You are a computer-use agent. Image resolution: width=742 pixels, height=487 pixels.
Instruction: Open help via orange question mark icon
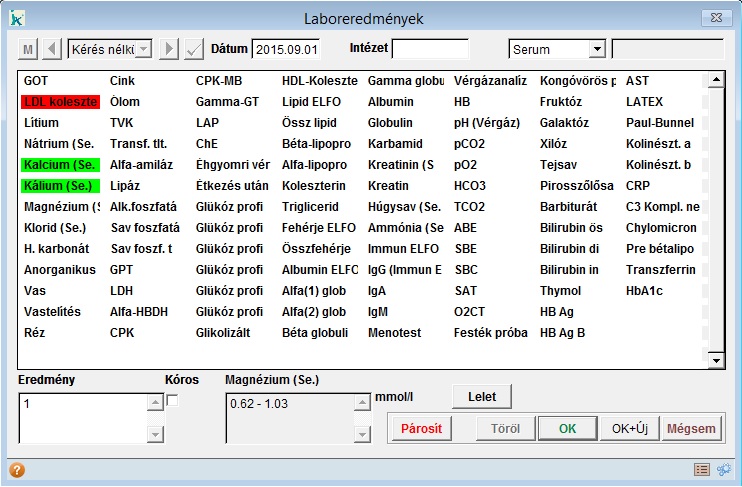click(17, 470)
